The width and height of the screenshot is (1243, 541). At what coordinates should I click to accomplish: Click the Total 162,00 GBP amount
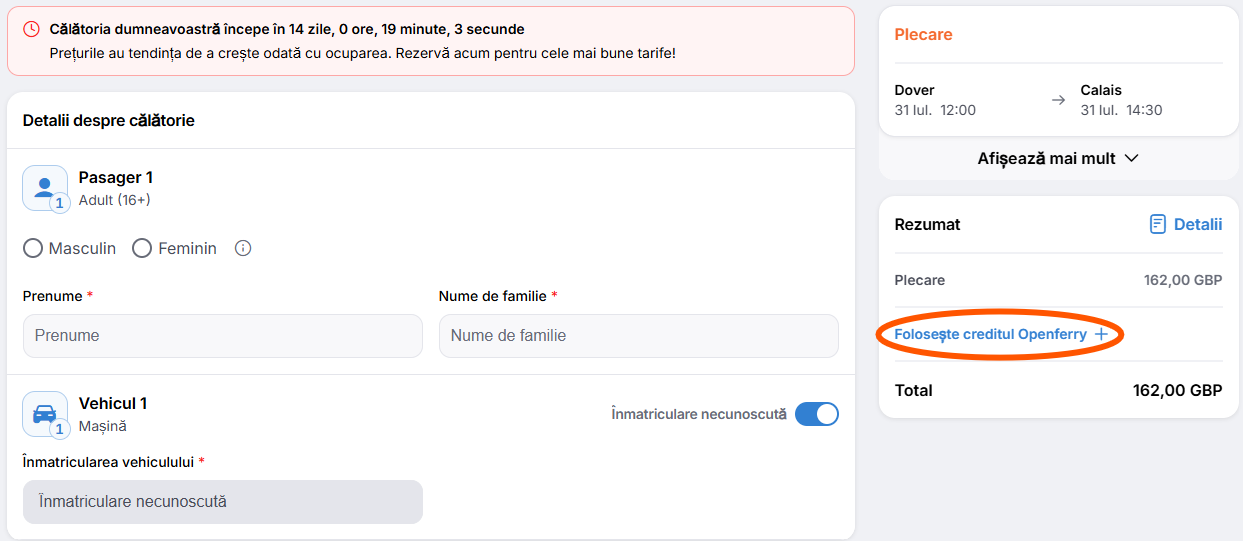(1177, 390)
